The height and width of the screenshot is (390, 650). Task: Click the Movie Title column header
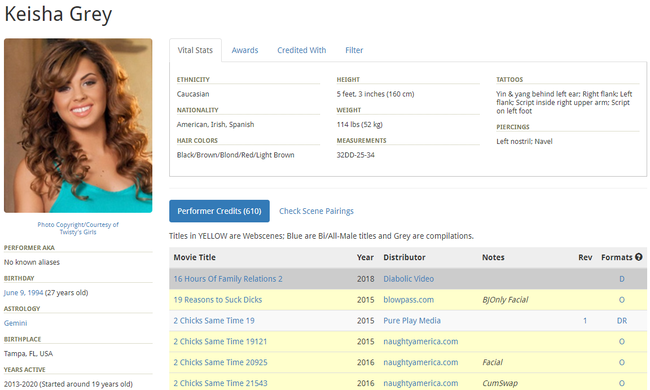tap(194, 257)
